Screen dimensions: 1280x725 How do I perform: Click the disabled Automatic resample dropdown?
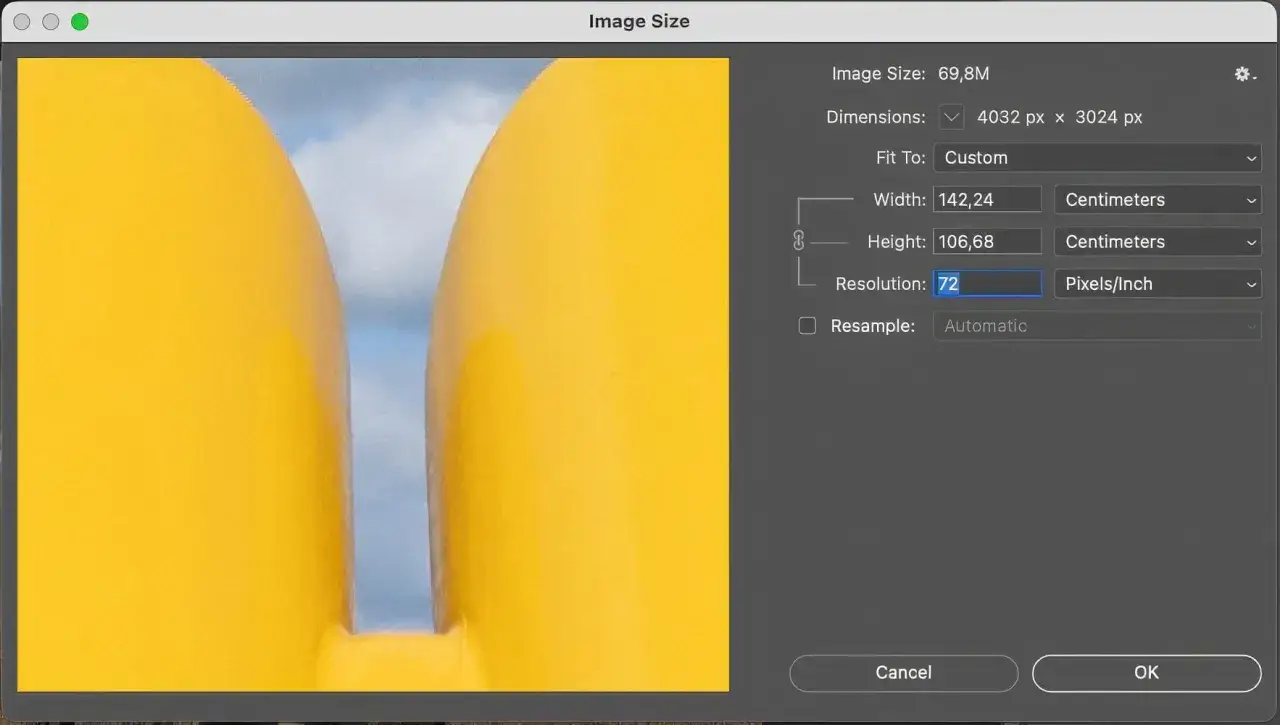[1097, 326]
